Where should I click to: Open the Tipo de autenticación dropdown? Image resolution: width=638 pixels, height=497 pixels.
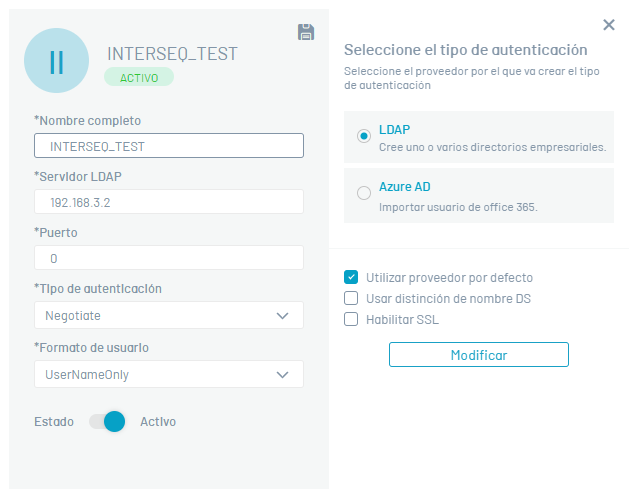pyautogui.click(x=169, y=315)
